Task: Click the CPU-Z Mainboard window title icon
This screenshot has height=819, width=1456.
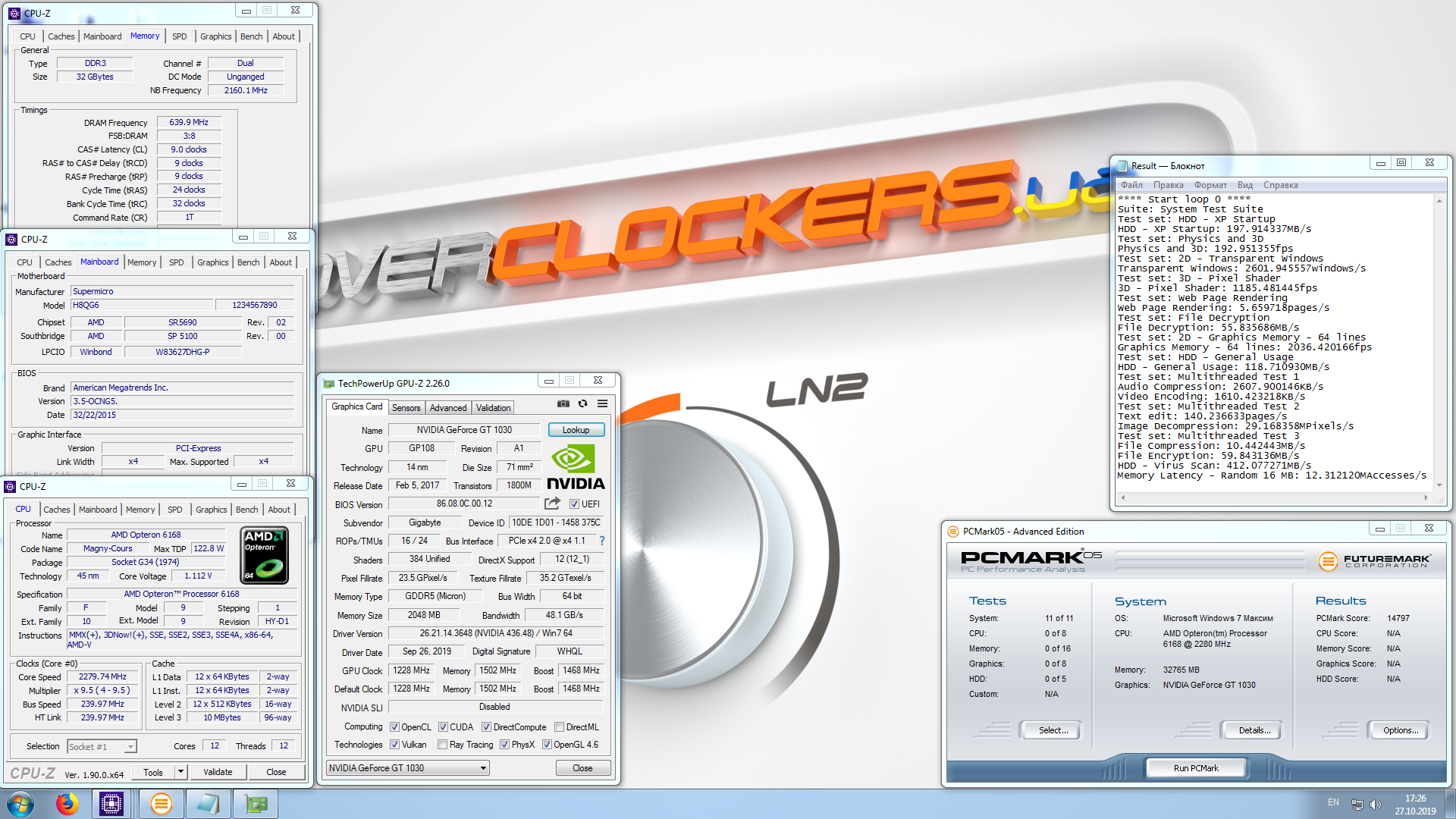Action: pyautogui.click(x=11, y=239)
